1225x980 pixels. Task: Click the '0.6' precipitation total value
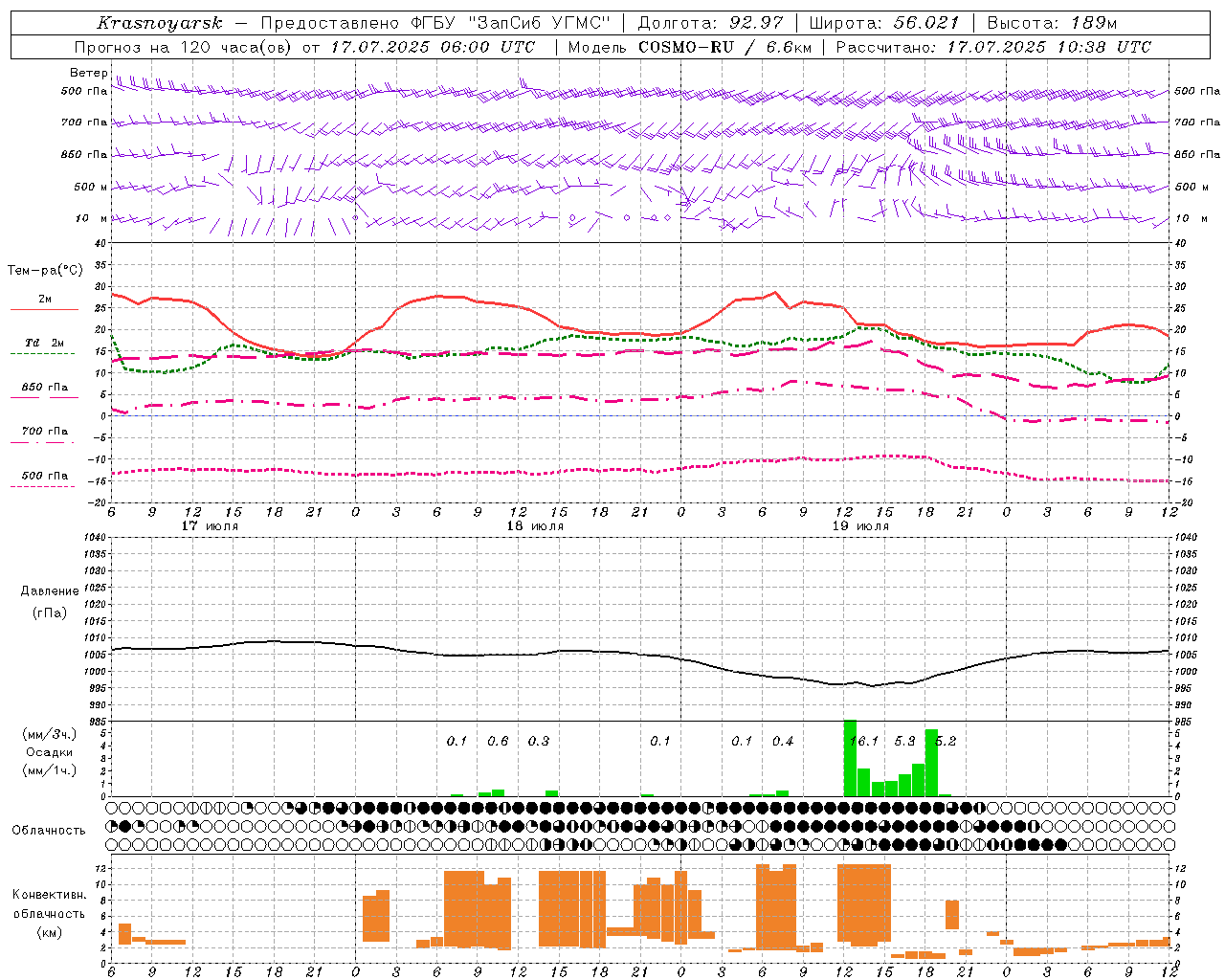tap(498, 741)
